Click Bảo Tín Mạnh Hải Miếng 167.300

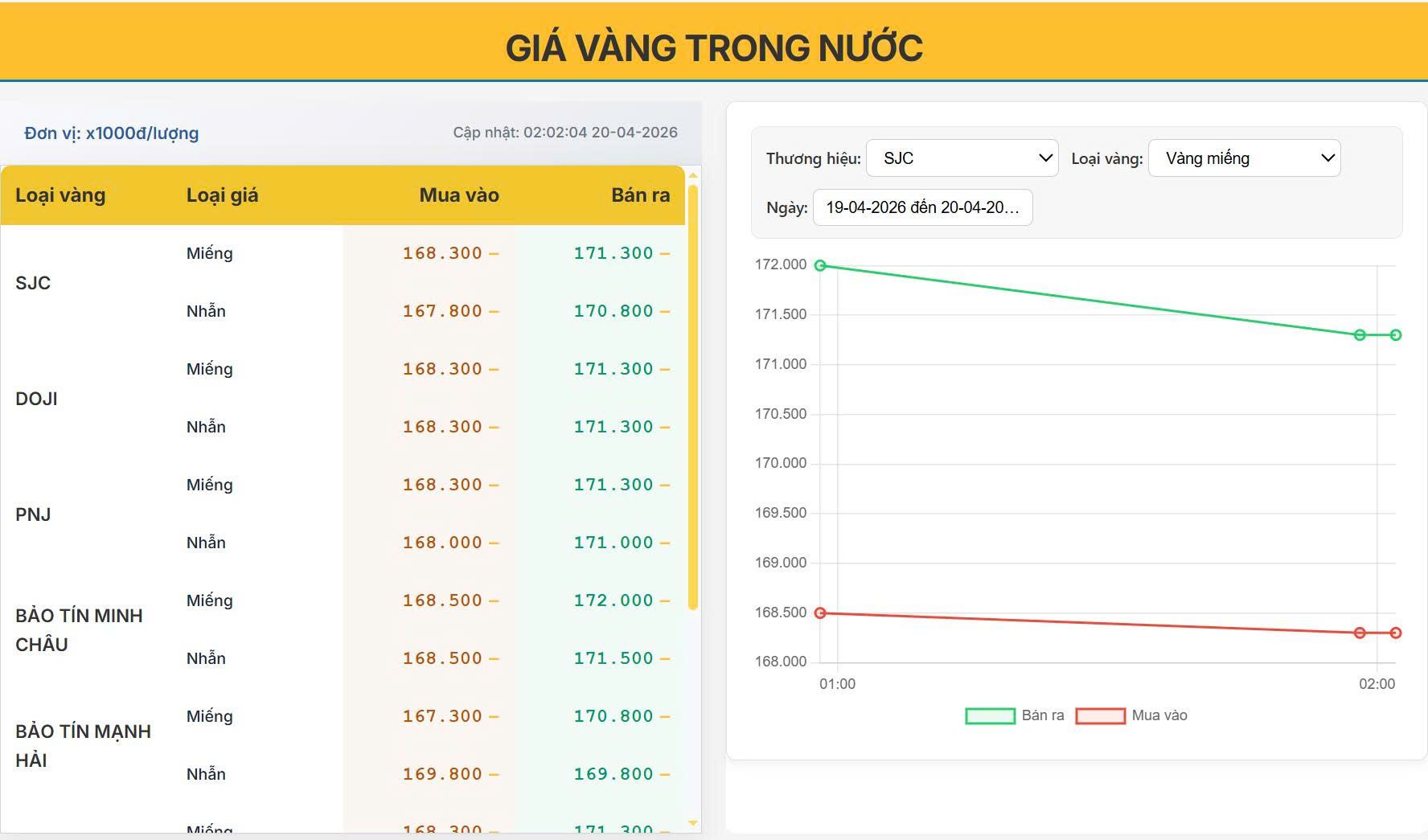pyautogui.click(x=442, y=716)
